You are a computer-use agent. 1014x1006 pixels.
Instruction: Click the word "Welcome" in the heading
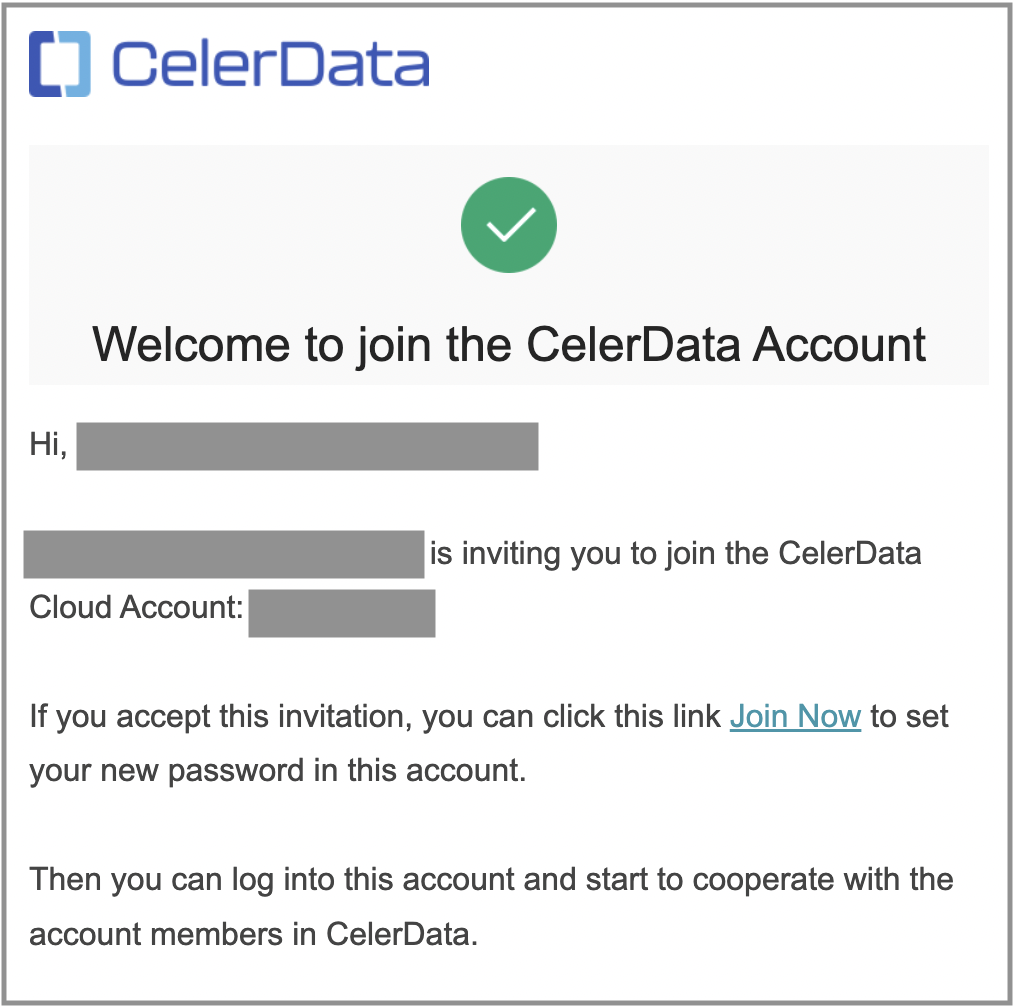190,345
